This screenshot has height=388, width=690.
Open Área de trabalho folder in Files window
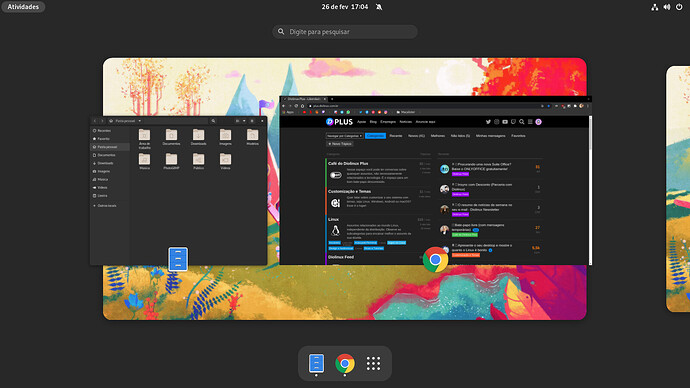tap(144, 138)
